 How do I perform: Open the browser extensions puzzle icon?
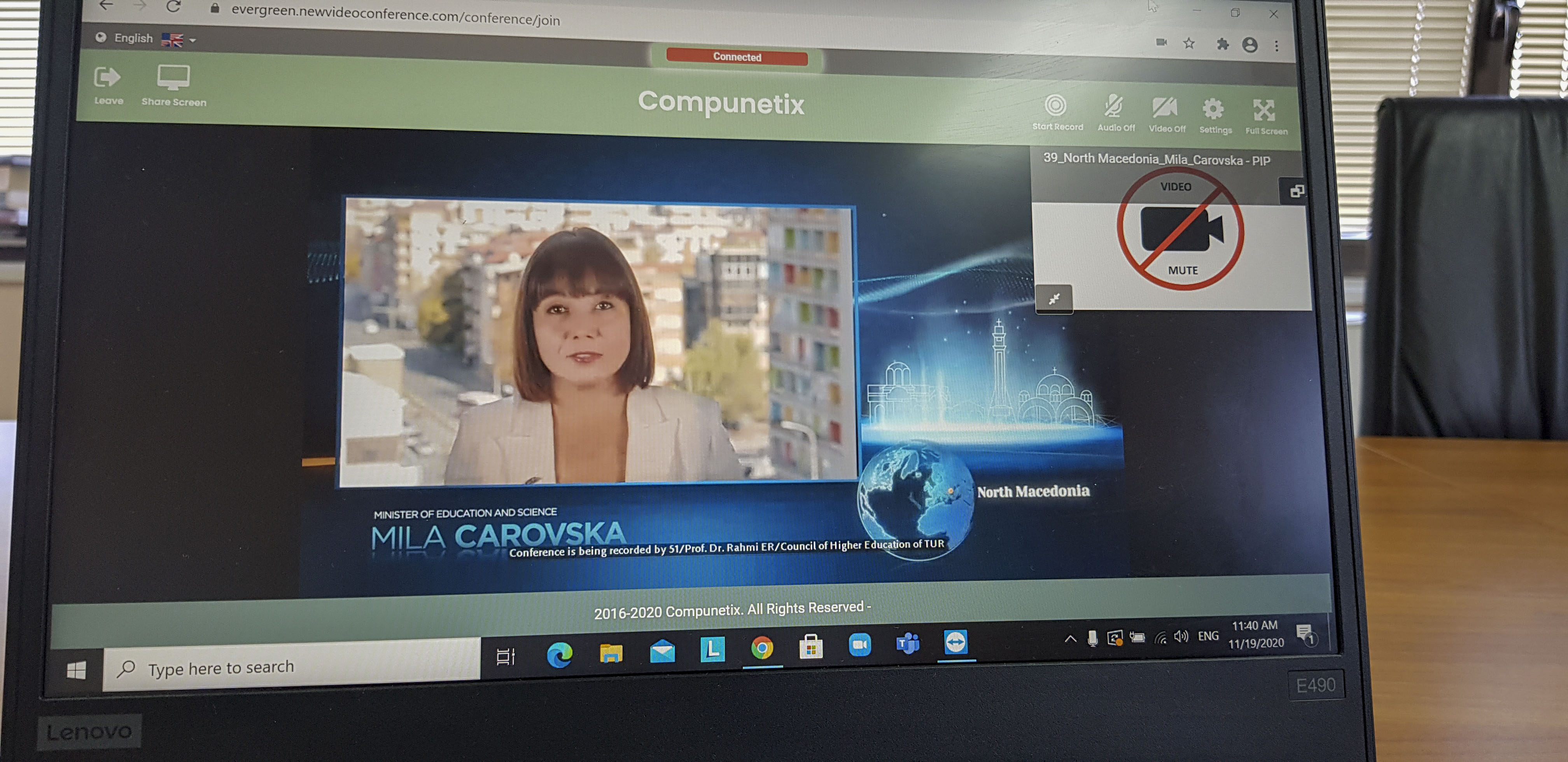click(1222, 44)
